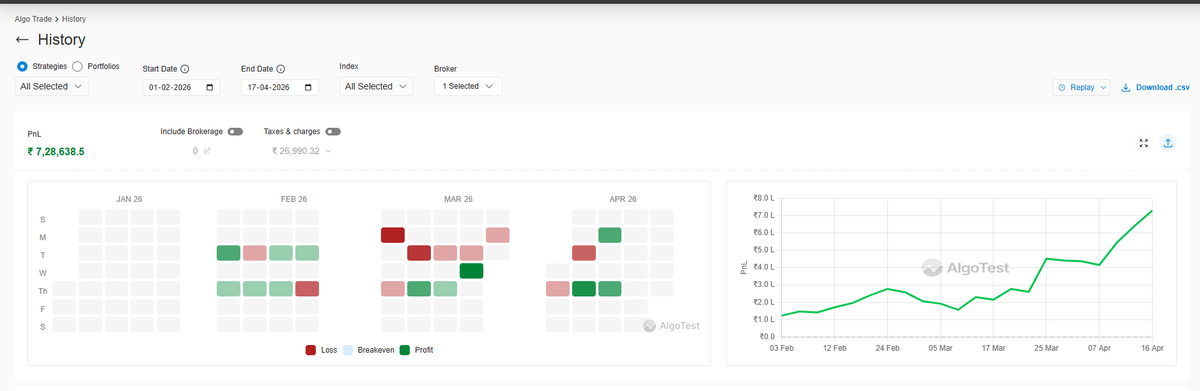Click the PnL value ₹ 7,28,638.5

(56, 151)
